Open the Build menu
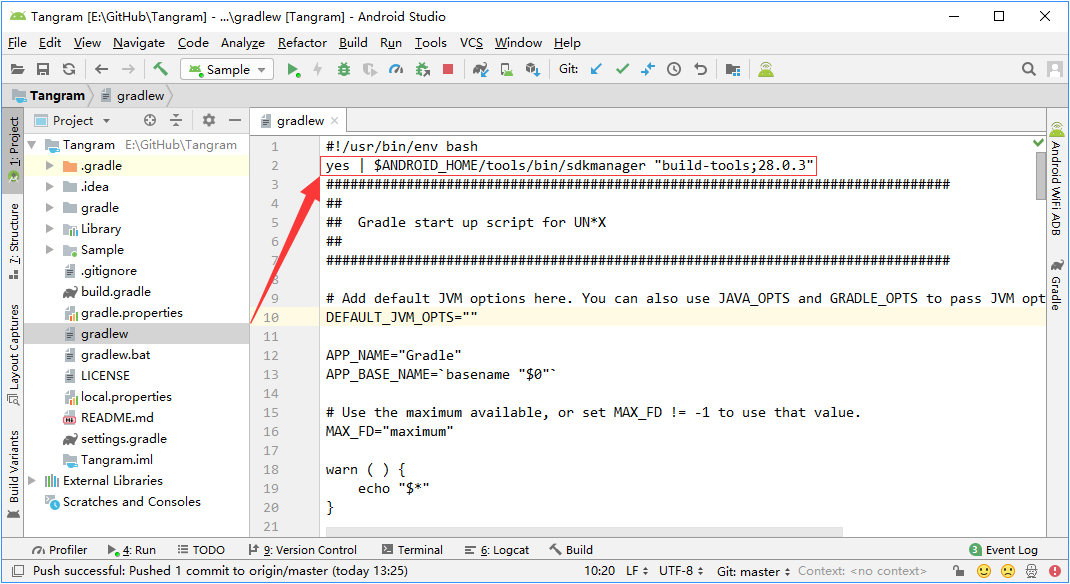The image size is (1070, 584). click(x=353, y=43)
